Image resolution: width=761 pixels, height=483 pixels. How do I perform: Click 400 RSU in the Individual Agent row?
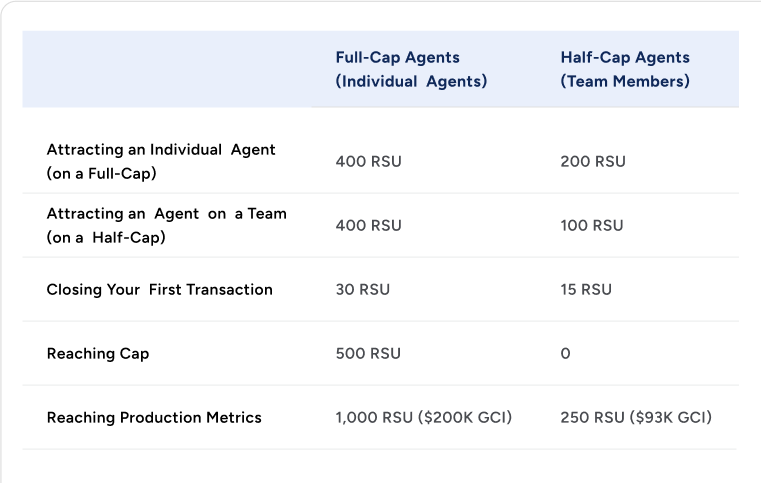368,162
